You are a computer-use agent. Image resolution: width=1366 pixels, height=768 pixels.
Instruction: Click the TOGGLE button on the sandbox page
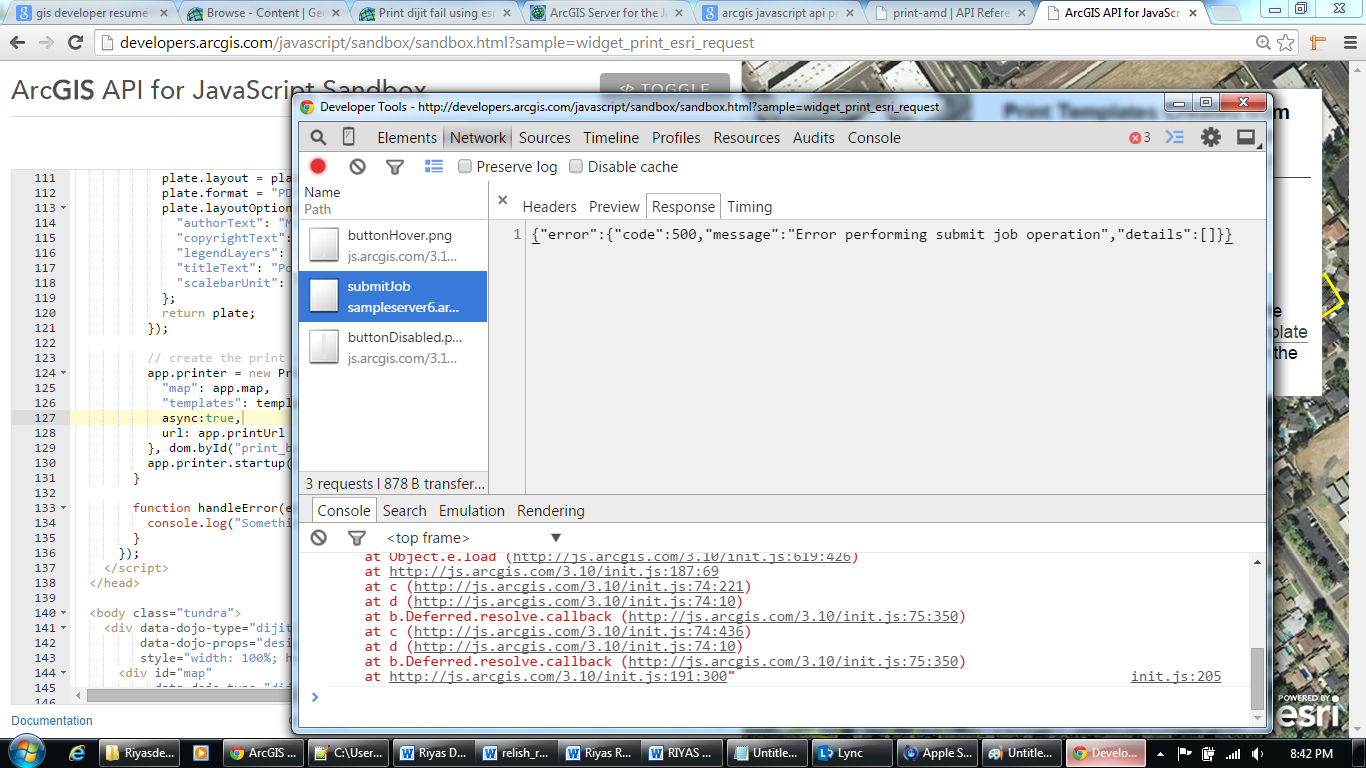point(665,88)
